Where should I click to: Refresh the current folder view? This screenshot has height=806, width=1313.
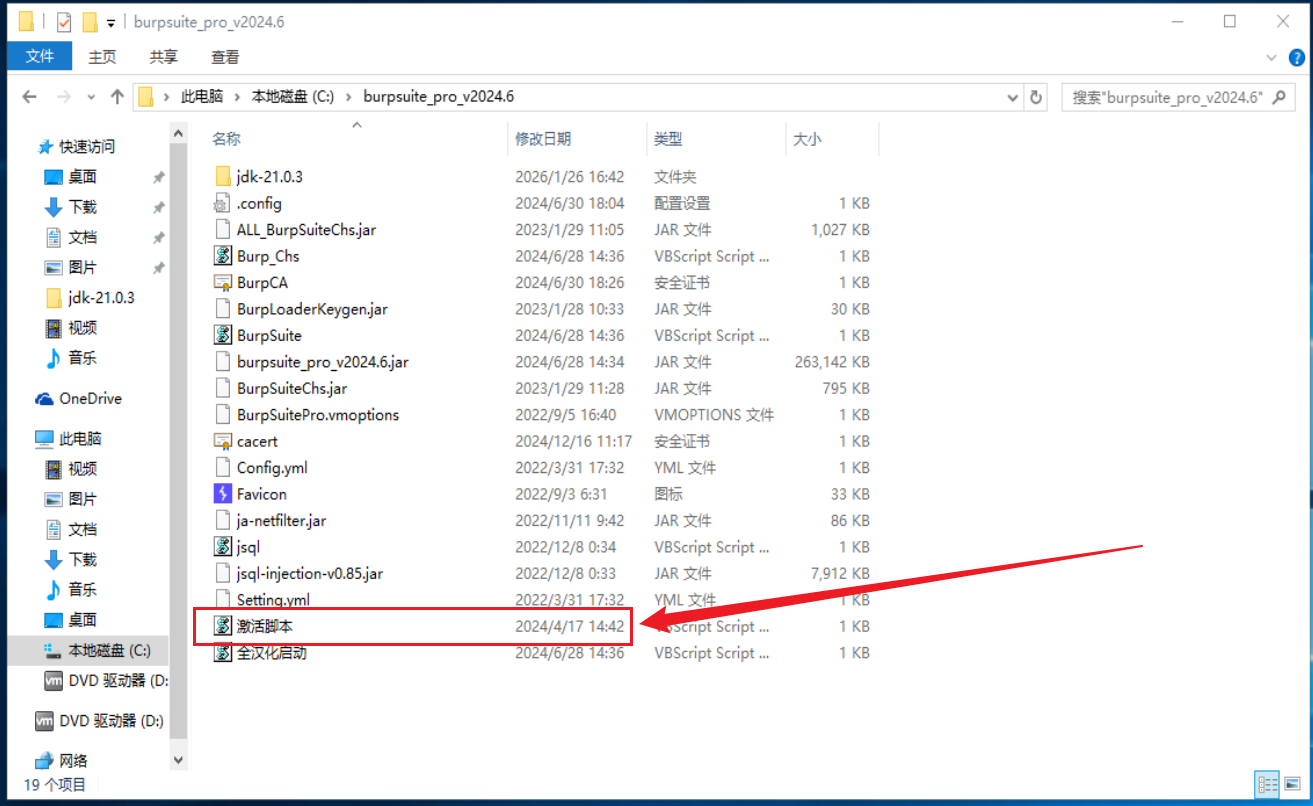(1036, 97)
